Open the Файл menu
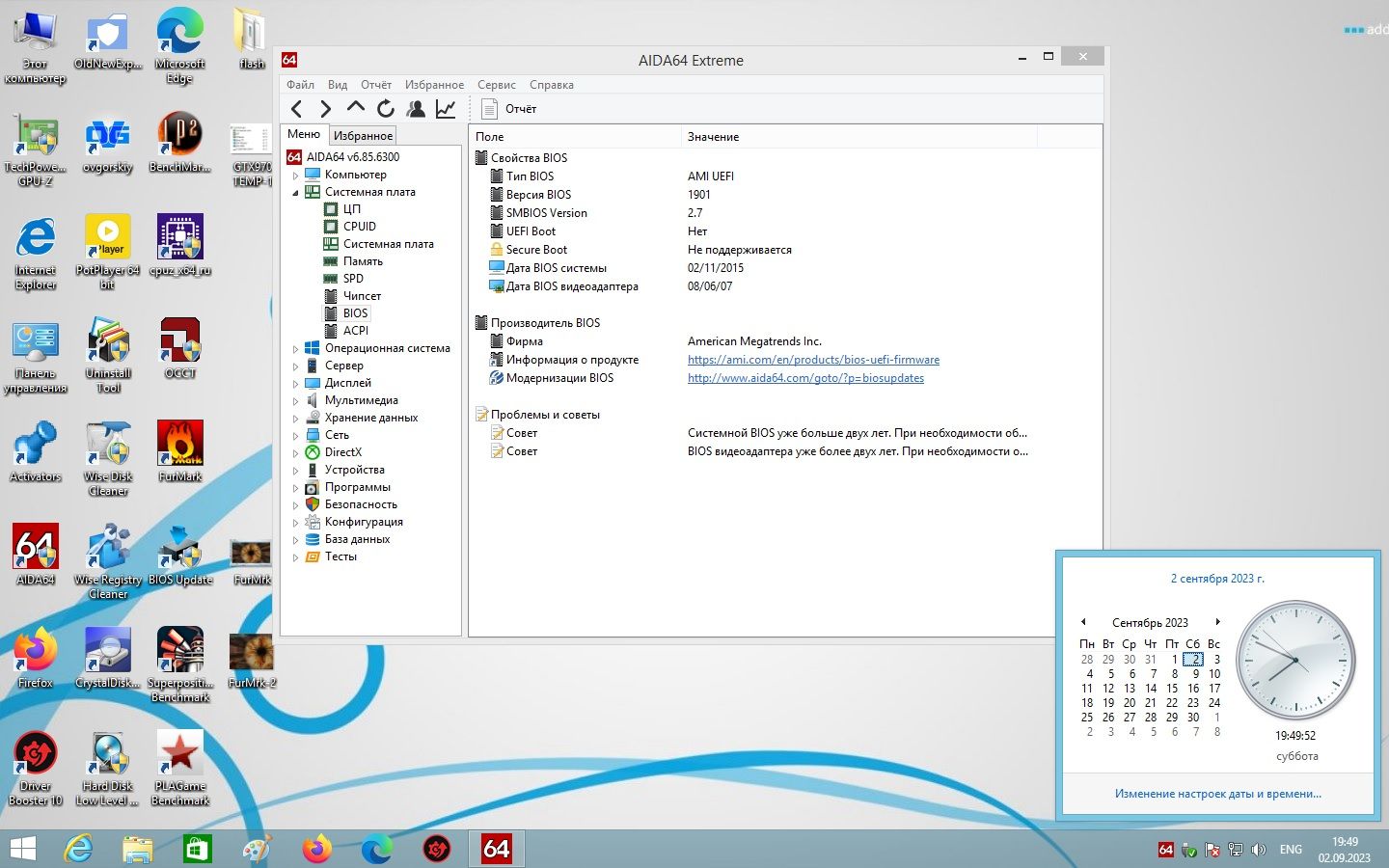This screenshot has height=868, width=1389. click(300, 85)
